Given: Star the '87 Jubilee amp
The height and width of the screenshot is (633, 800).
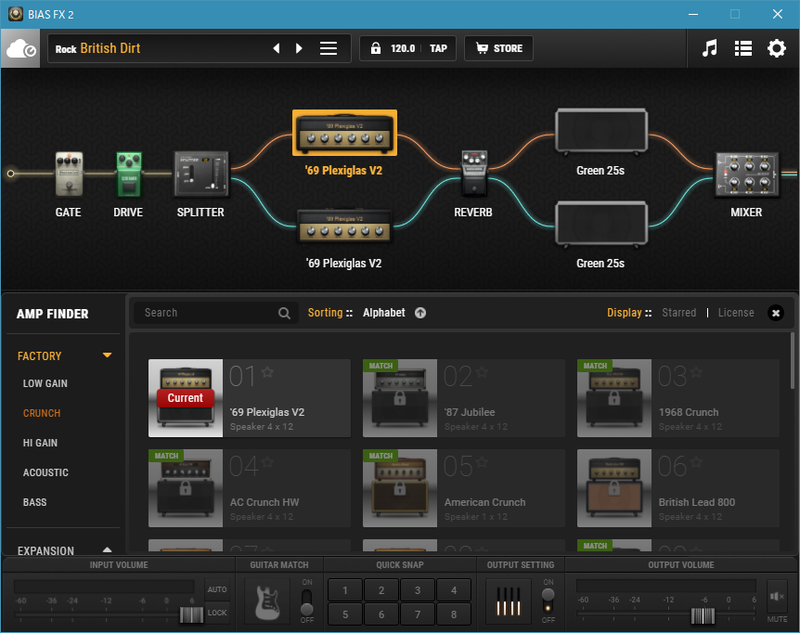Looking at the screenshot, I should click(482, 372).
